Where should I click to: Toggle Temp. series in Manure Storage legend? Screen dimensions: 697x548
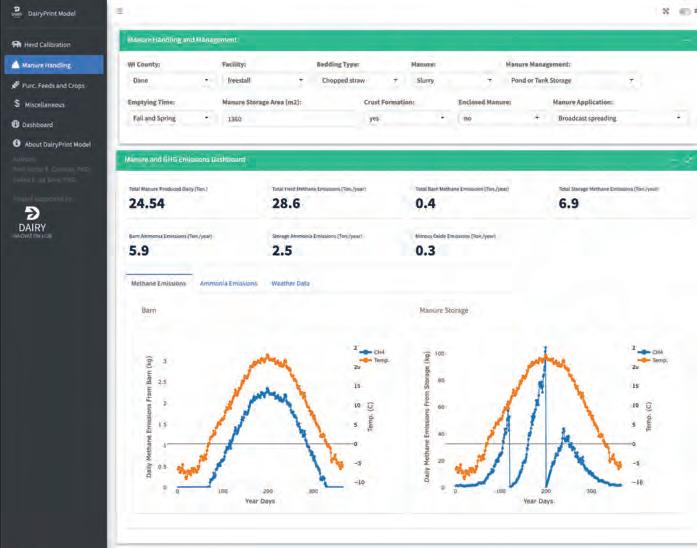point(653,360)
